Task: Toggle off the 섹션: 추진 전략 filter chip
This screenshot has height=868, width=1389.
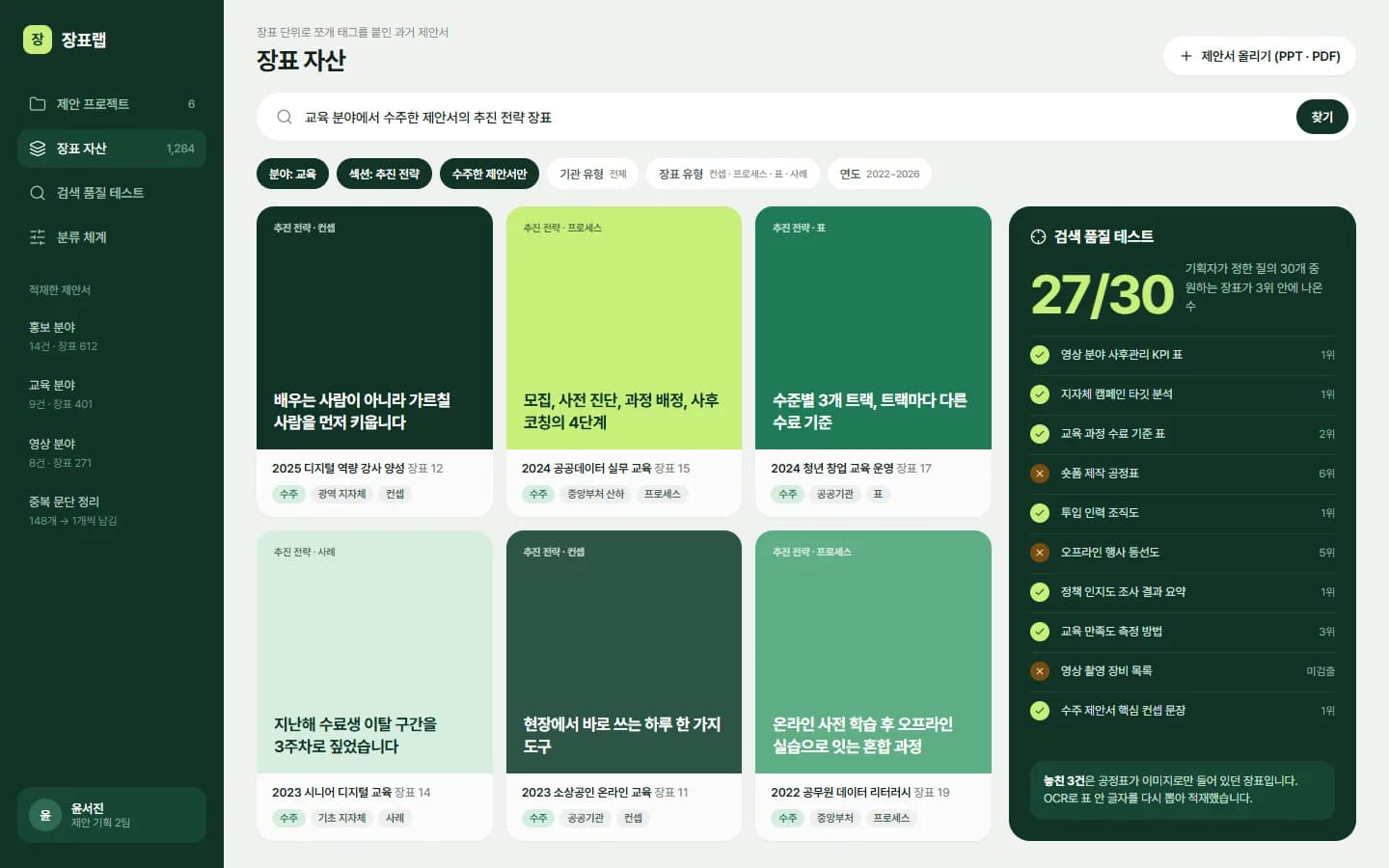Action: point(384,174)
